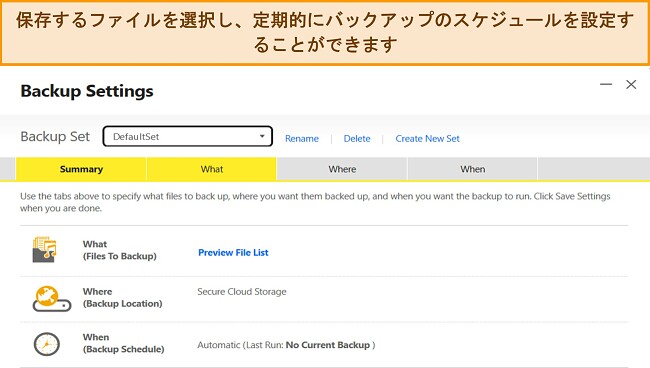Image resolution: width=650 pixels, height=368 pixels.
Task: Switch to the Summary tab
Action: pyautogui.click(x=81, y=169)
